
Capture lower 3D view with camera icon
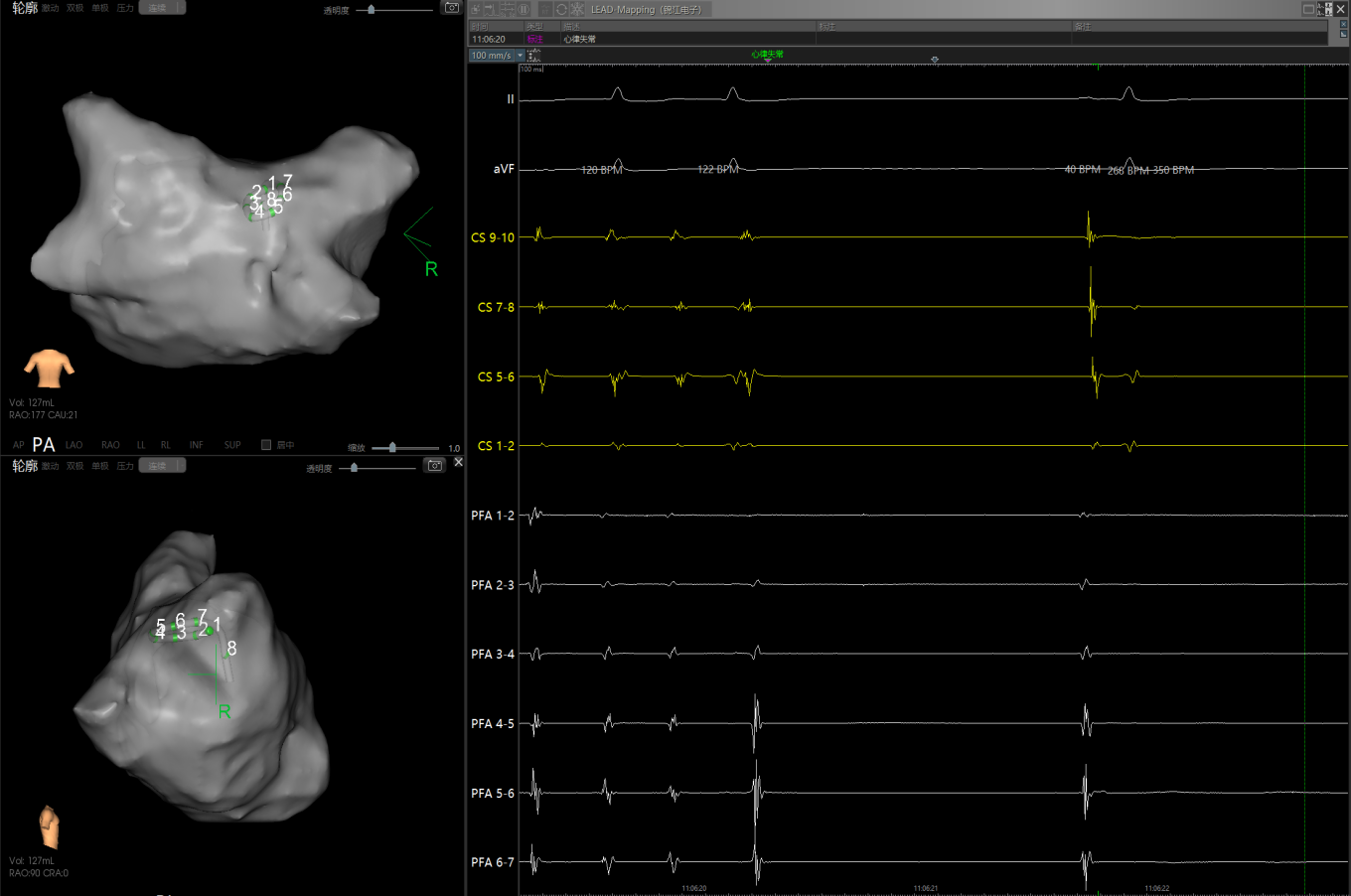(434, 465)
